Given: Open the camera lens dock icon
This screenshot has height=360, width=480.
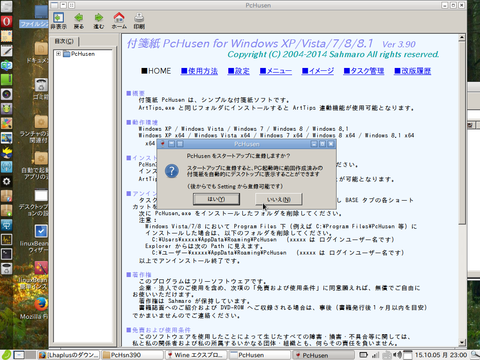Looking at the screenshot, I should coord(6,94).
